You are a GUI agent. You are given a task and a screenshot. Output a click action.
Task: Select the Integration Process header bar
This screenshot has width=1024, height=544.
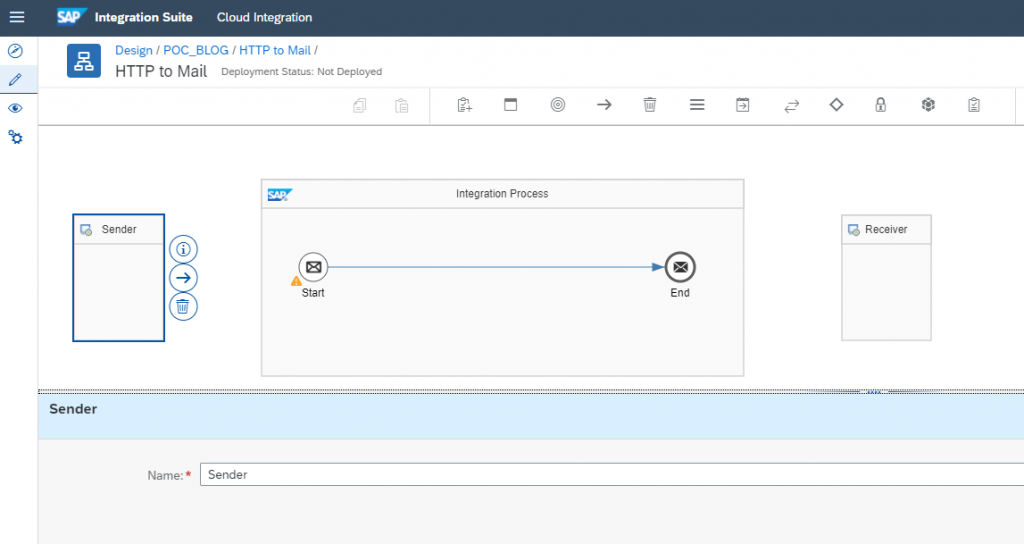(502, 194)
